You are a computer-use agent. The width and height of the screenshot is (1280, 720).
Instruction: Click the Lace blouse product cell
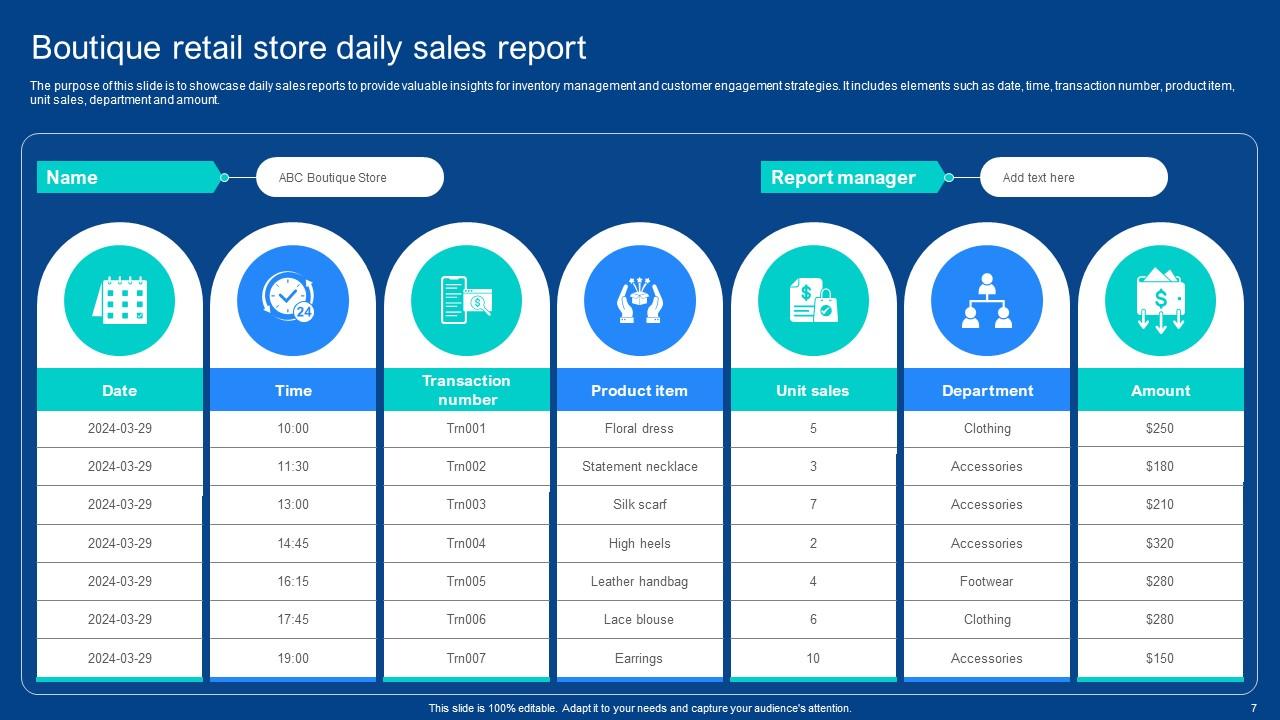click(x=640, y=619)
